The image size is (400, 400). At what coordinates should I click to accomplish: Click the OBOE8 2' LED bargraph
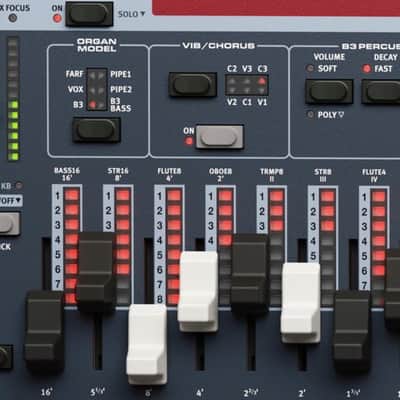[x=225, y=246]
